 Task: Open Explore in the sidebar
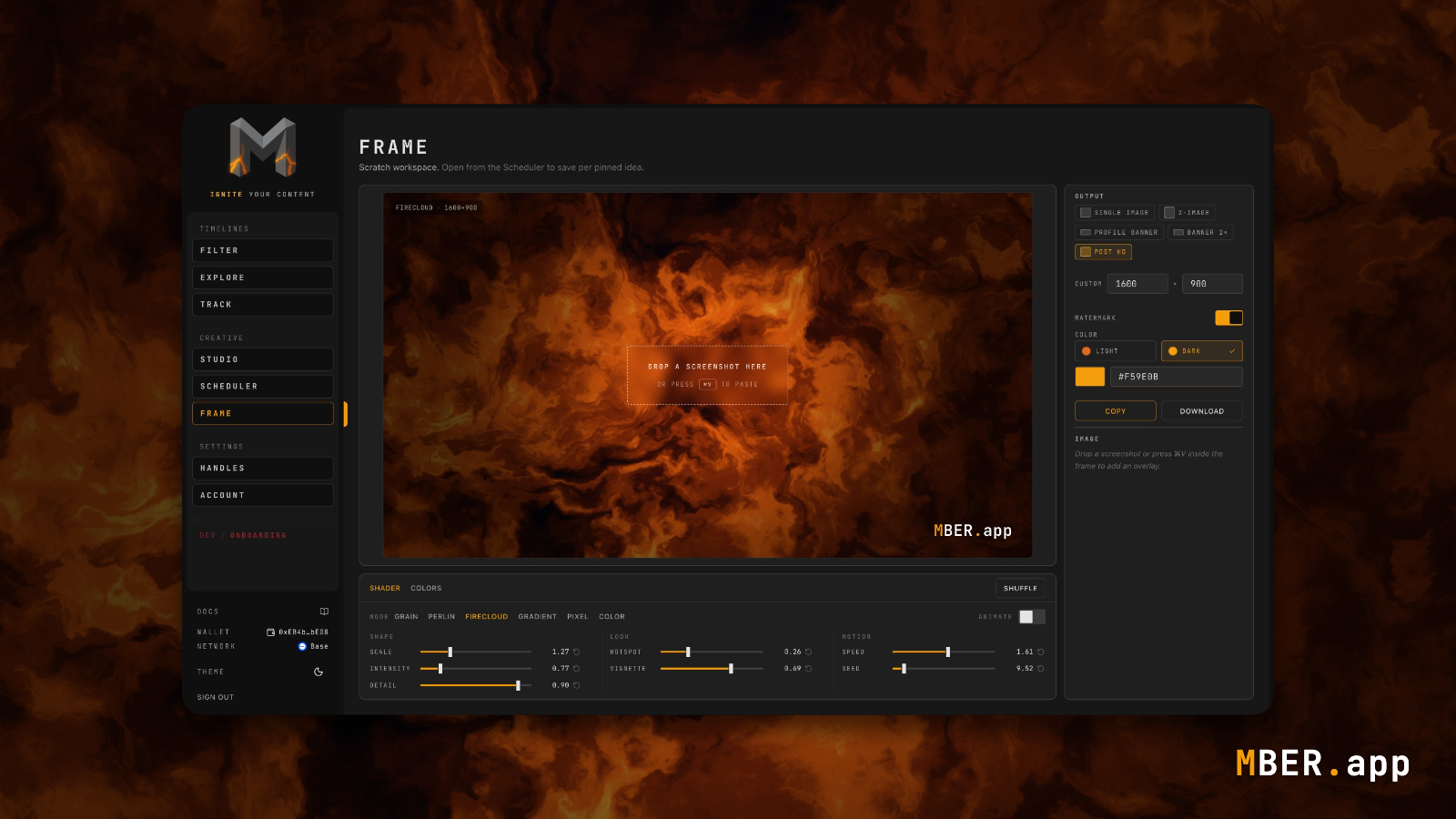(x=263, y=278)
